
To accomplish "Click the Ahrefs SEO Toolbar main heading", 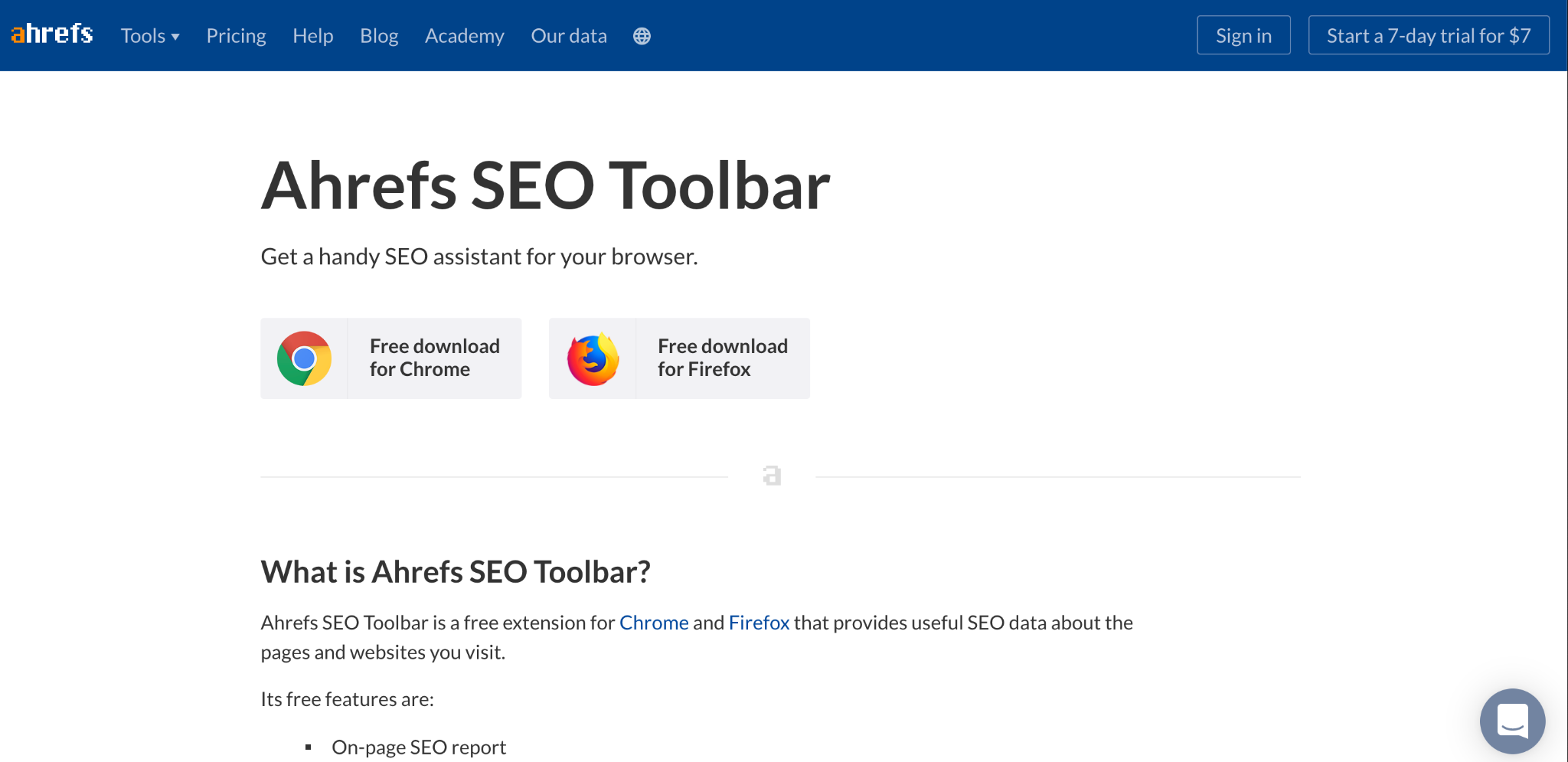I will [x=545, y=186].
